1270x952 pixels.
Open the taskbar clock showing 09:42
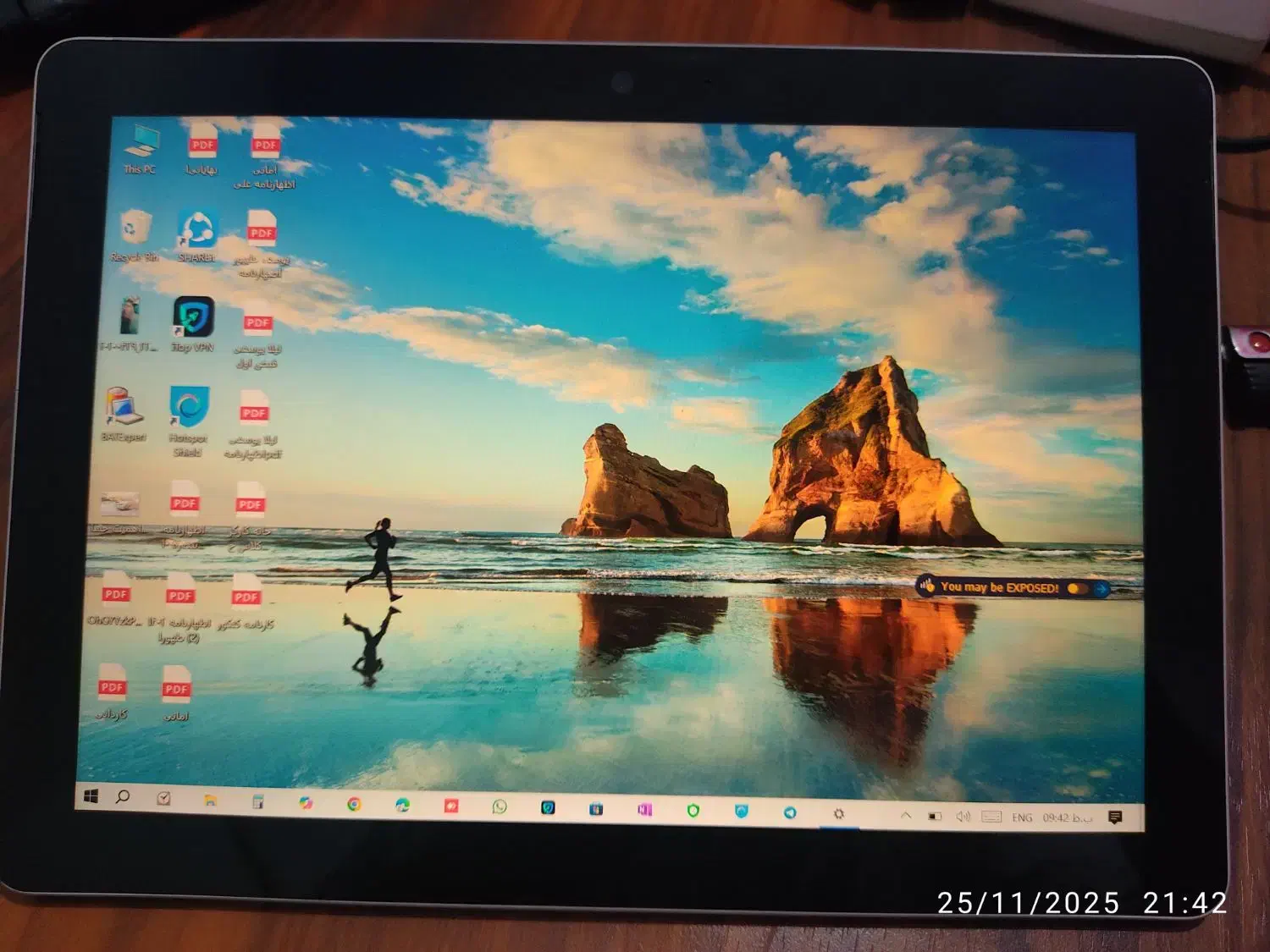point(1067,818)
